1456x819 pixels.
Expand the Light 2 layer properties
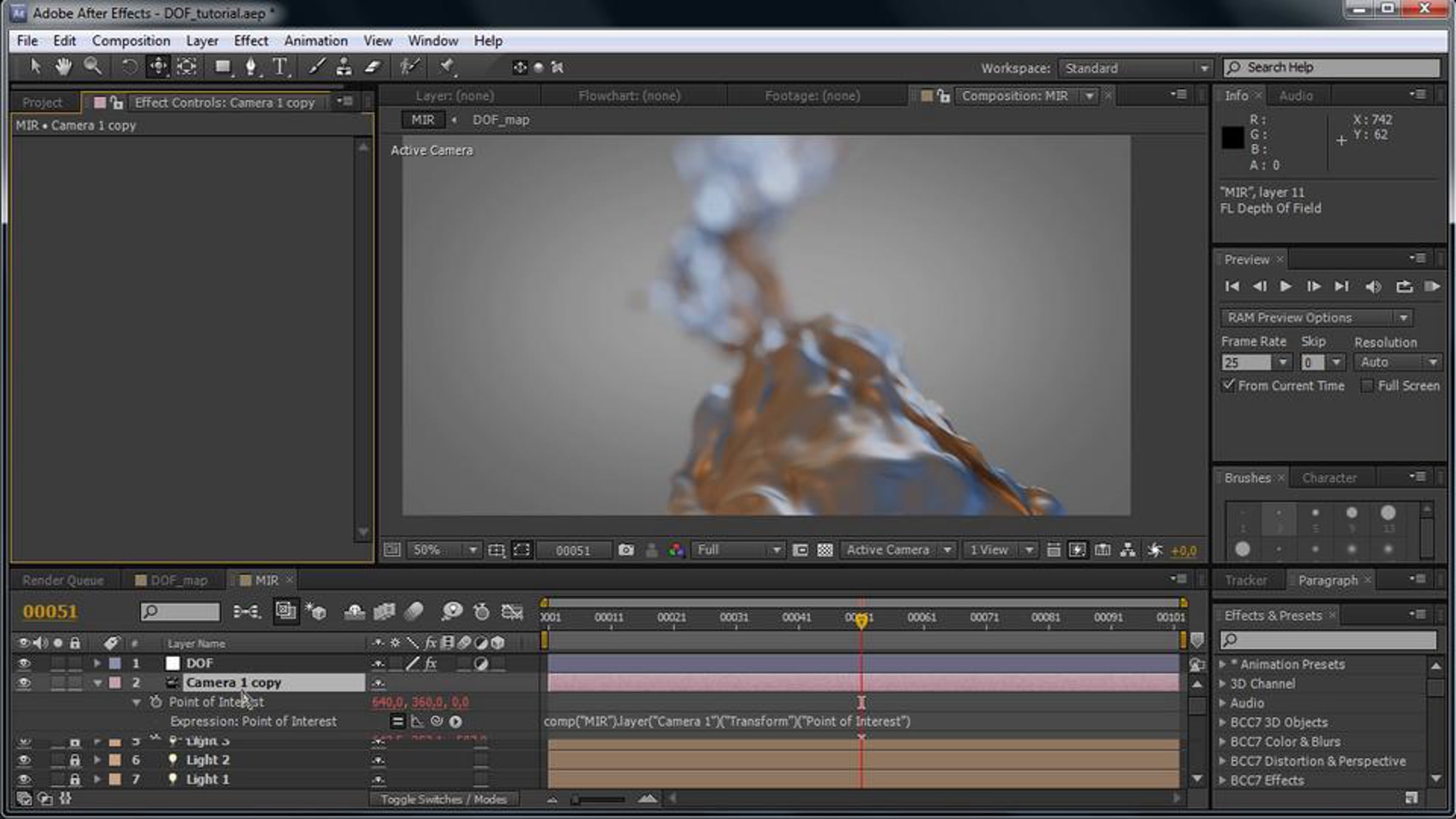tap(96, 760)
